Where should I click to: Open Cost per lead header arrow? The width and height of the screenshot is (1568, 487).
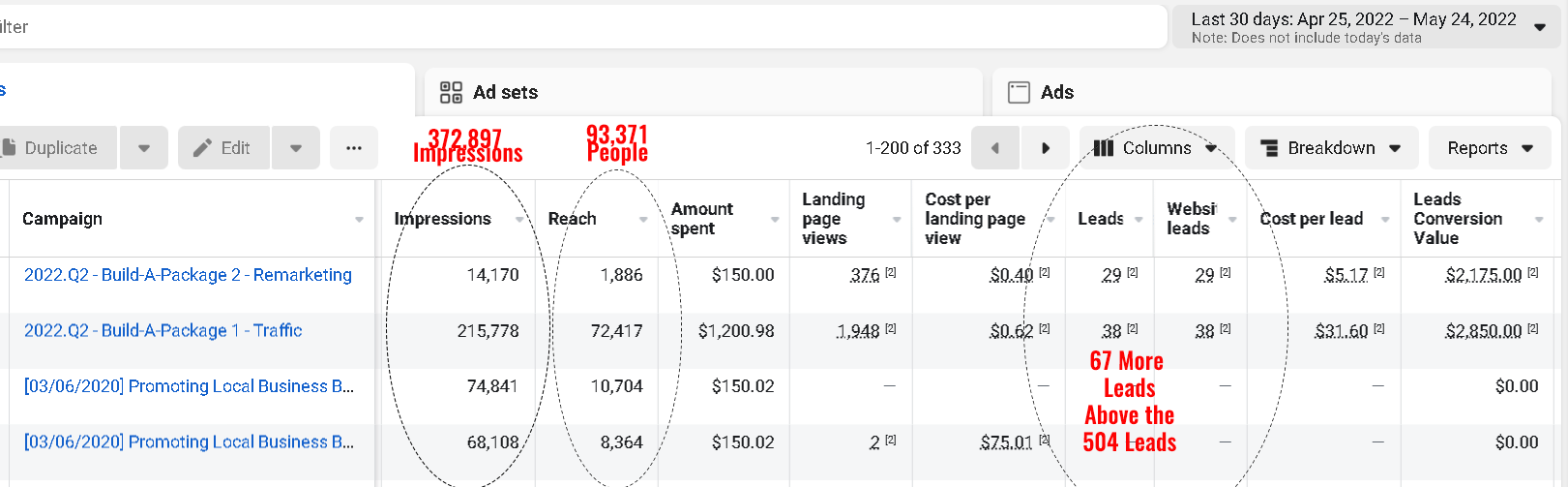[x=1385, y=220]
